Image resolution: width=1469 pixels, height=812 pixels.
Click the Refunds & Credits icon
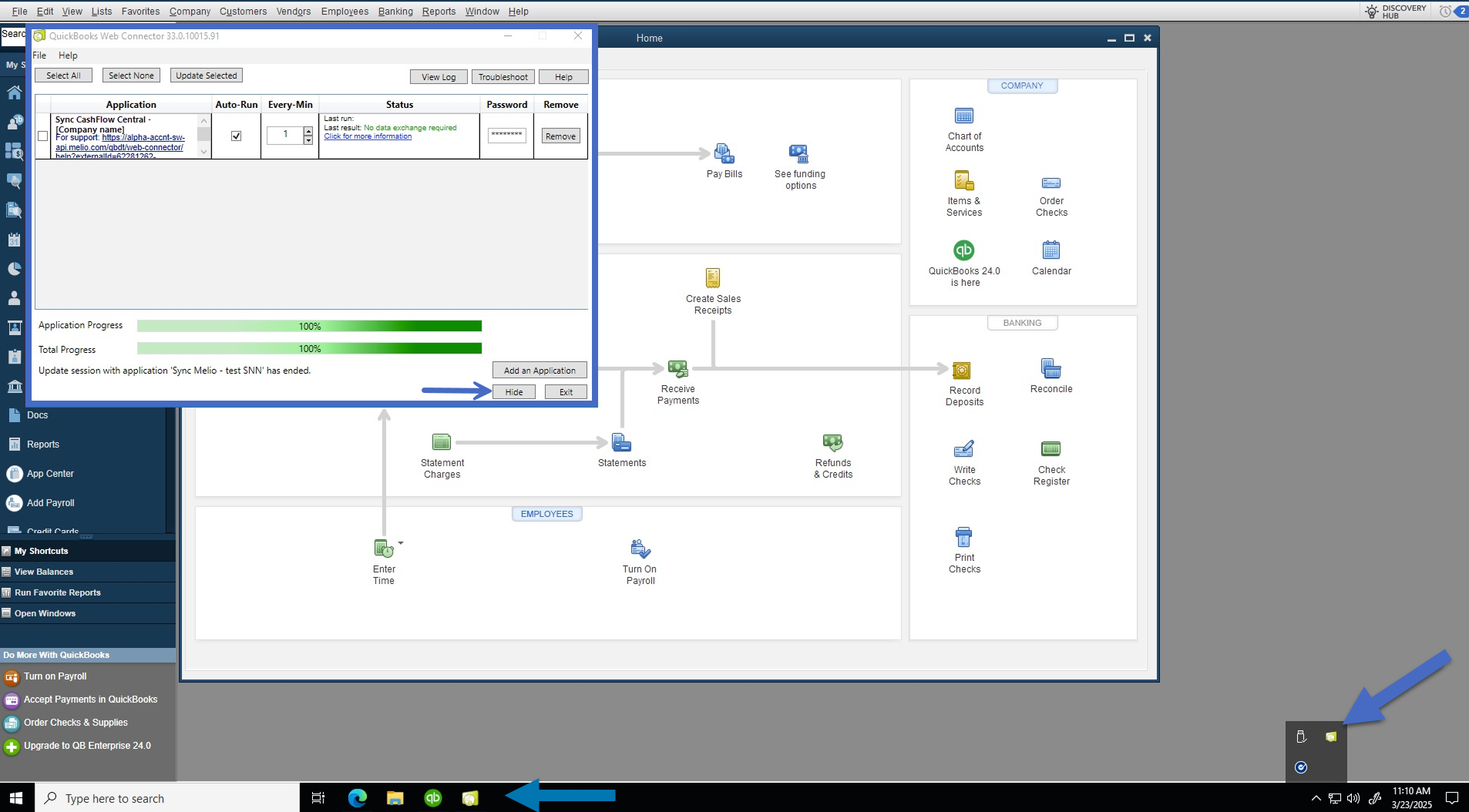click(x=832, y=443)
